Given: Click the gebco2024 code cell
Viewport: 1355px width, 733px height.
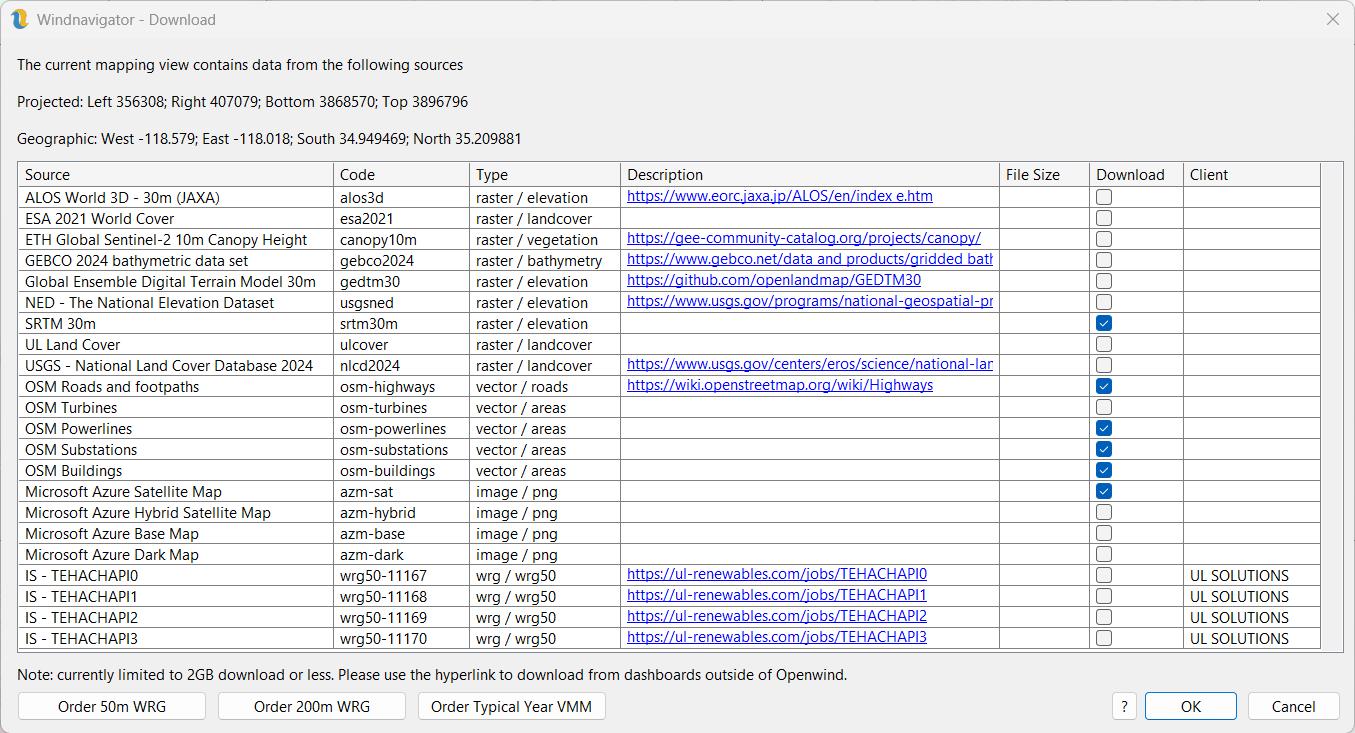Looking at the screenshot, I should pos(401,260).
